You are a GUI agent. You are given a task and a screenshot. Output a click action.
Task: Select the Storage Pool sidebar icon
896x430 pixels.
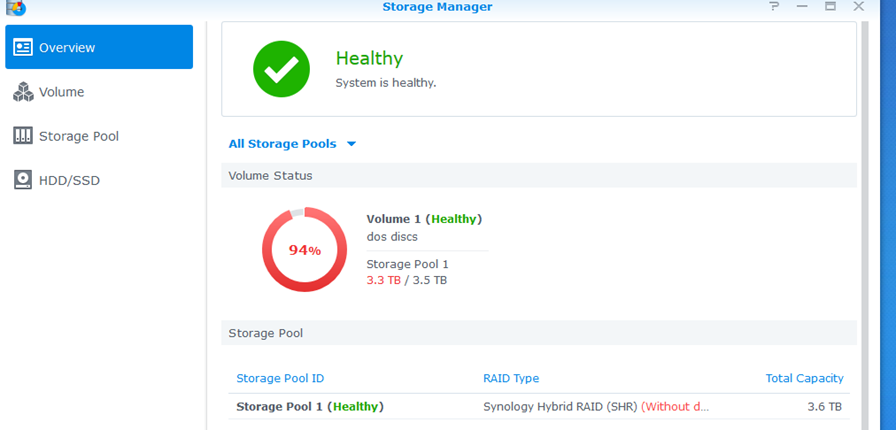(x=23, y=136)
